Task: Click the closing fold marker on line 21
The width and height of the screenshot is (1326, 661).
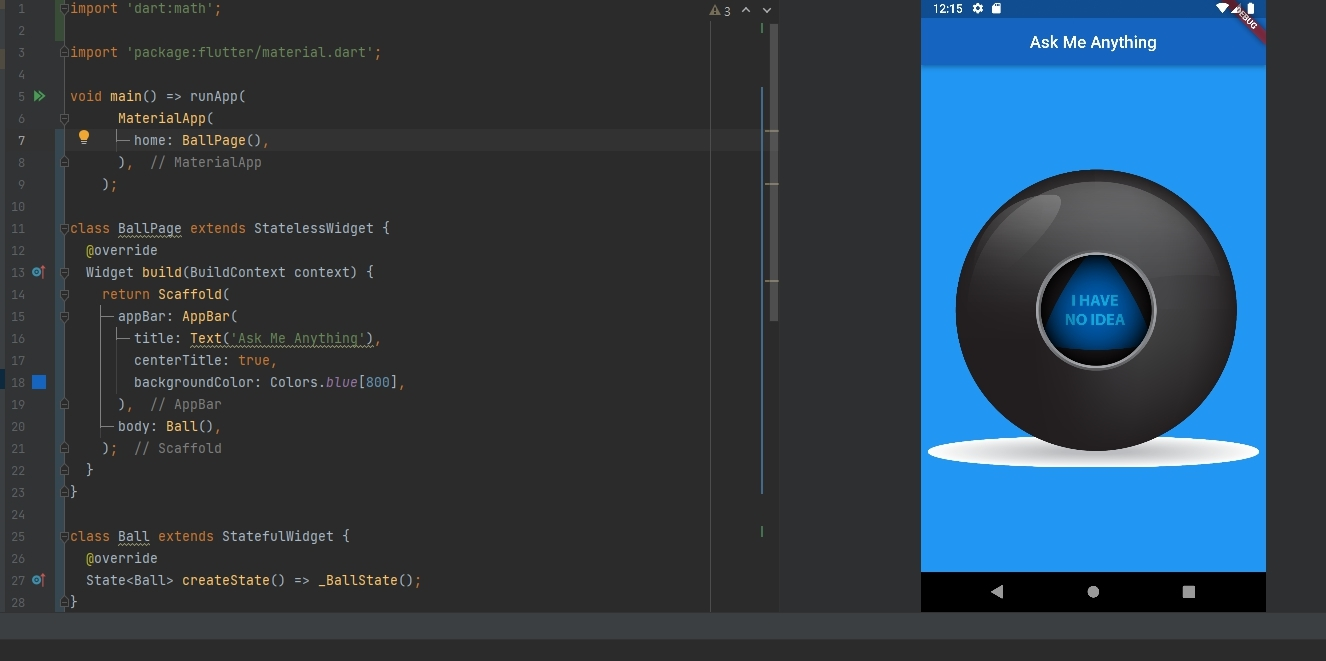Action: pyautogui.click(x=64, y=448)
